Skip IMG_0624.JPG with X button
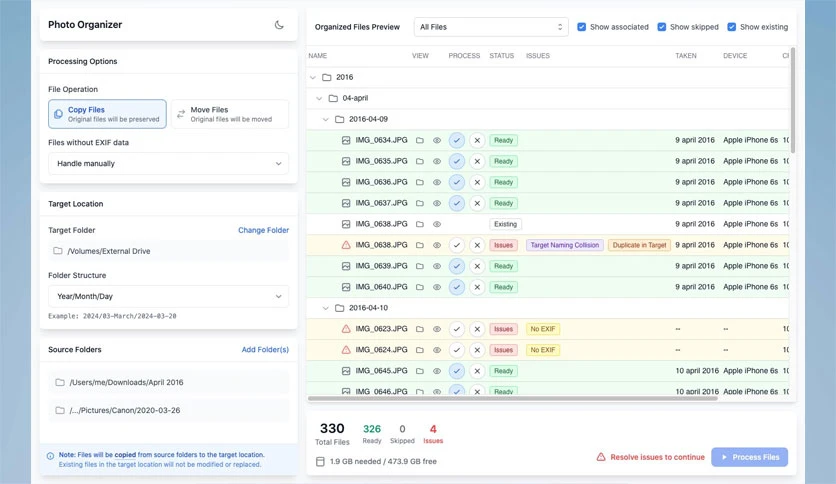Screen dimensions: 836x484 (477, 350)
